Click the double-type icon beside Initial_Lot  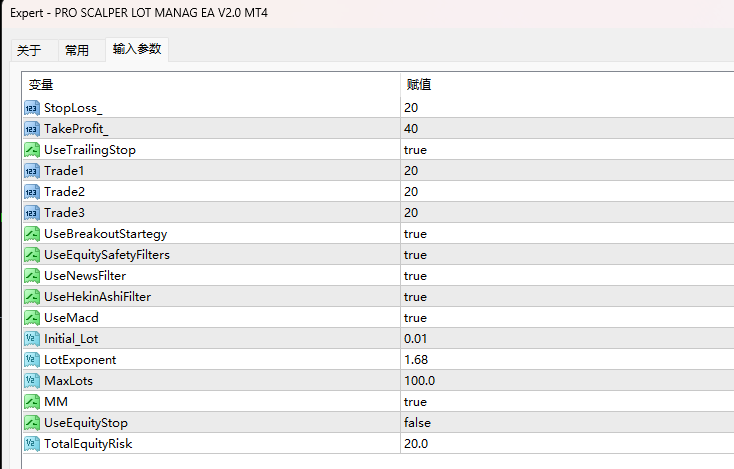click(x=32, y=339)
